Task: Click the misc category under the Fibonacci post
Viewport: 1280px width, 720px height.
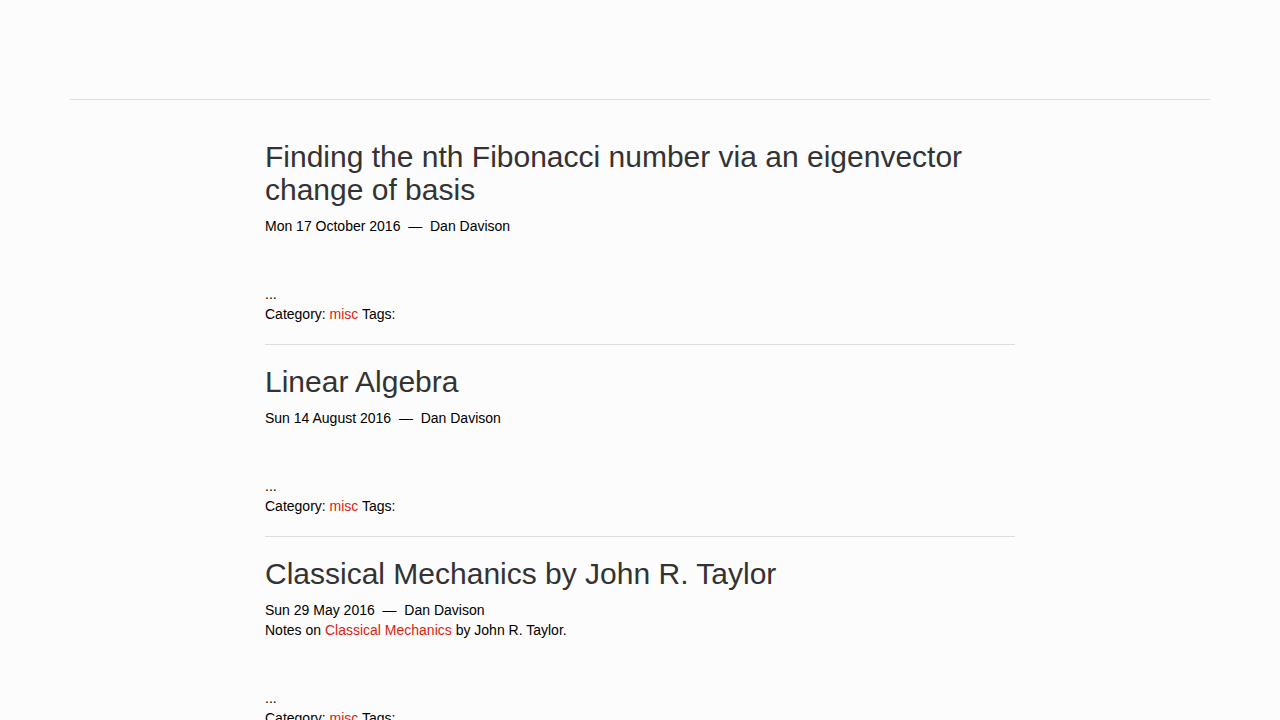Action: click(343, 314)
